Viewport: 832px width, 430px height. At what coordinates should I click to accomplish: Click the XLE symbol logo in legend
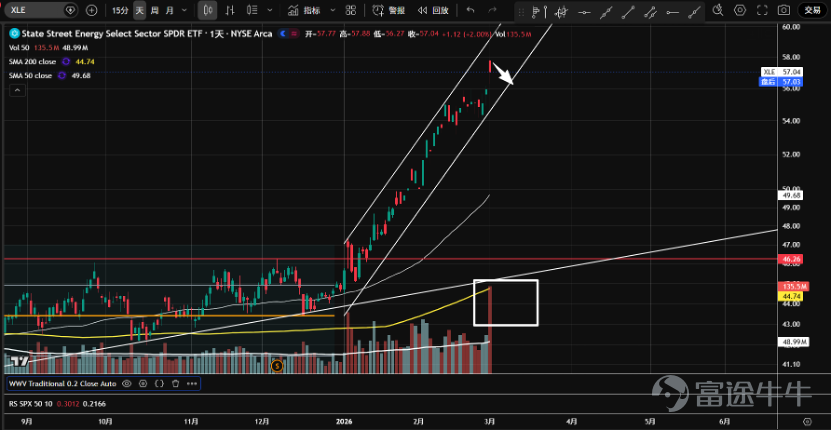(13, 33)
